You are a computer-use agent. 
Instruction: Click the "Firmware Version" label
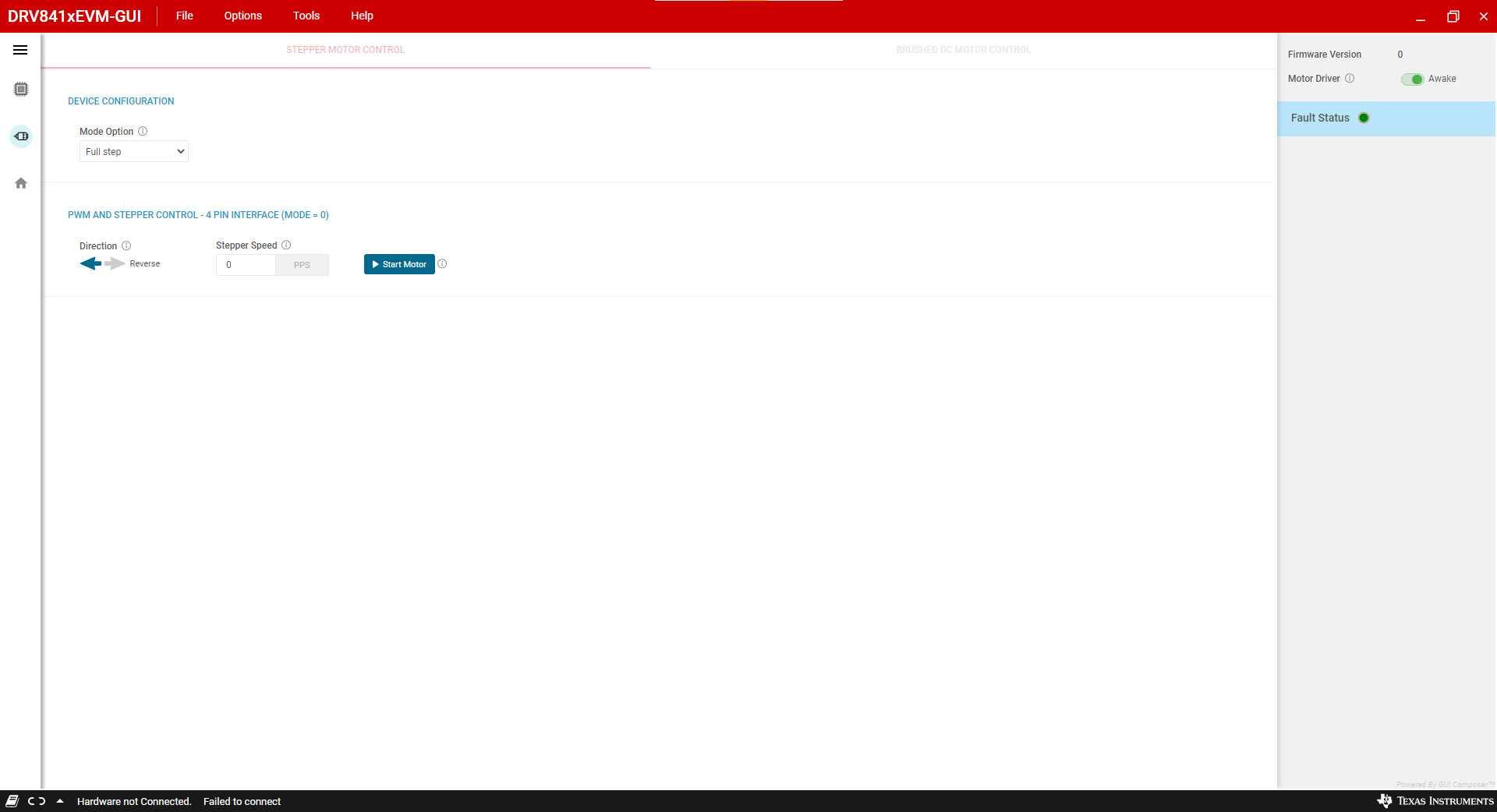pos(1325,55)
